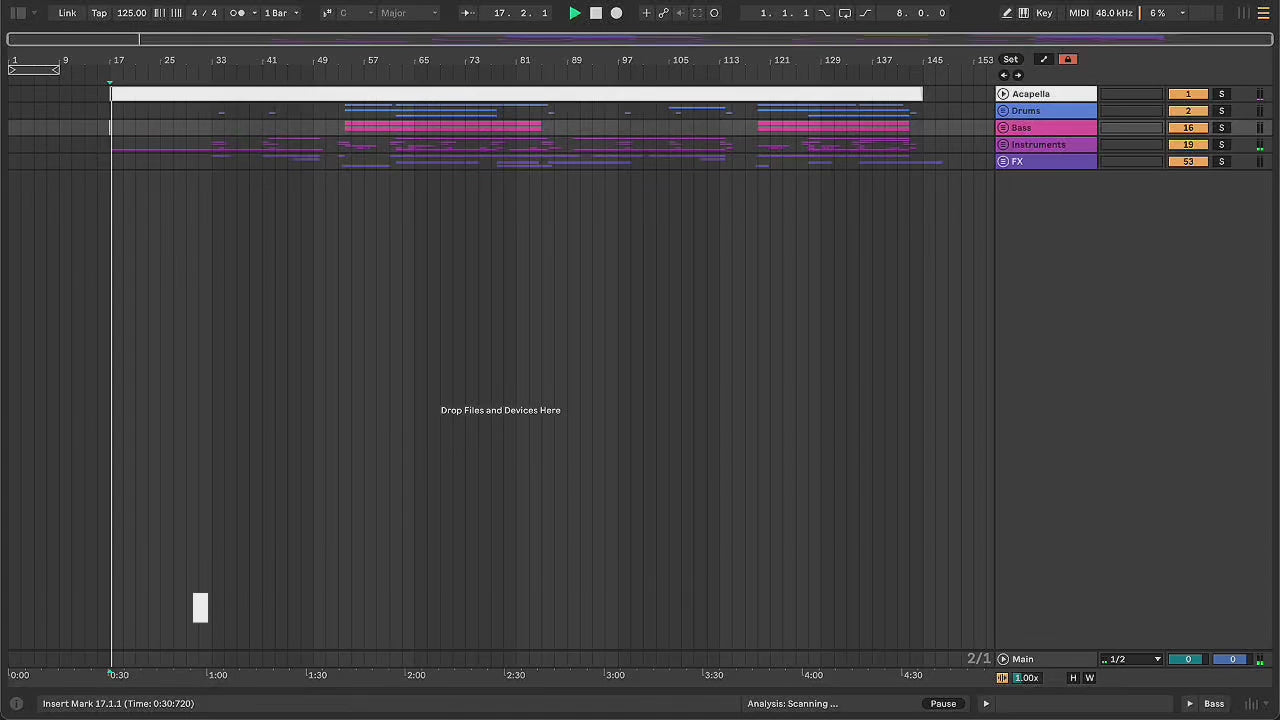Click the Pause analysis button
The image size is (1280, 720).
click(x=943, y=704)
